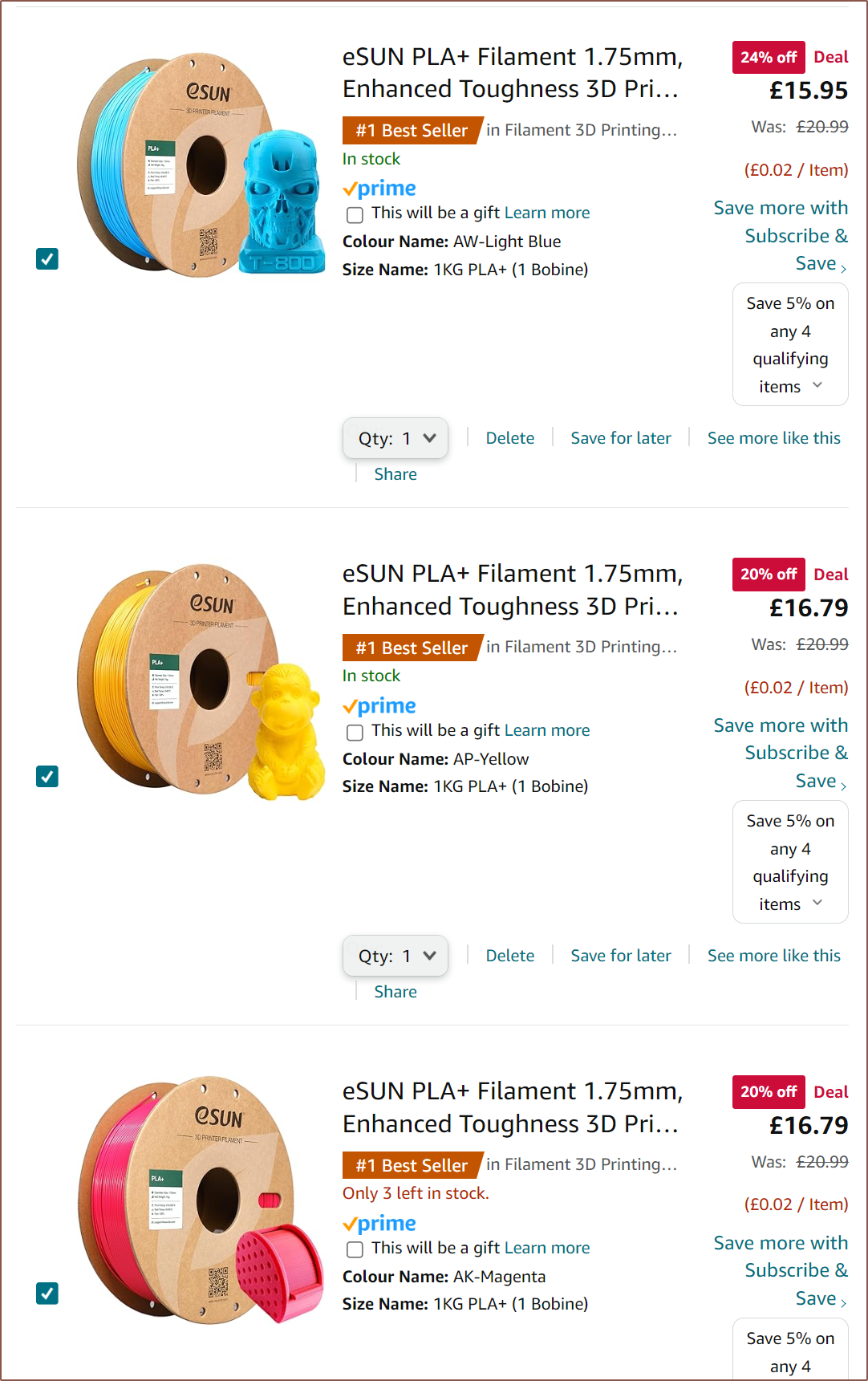This screenshot has height=1381, width=868.
Task: Click the Prime logo on Magenta filament
Action: [x=379, y=1224]
